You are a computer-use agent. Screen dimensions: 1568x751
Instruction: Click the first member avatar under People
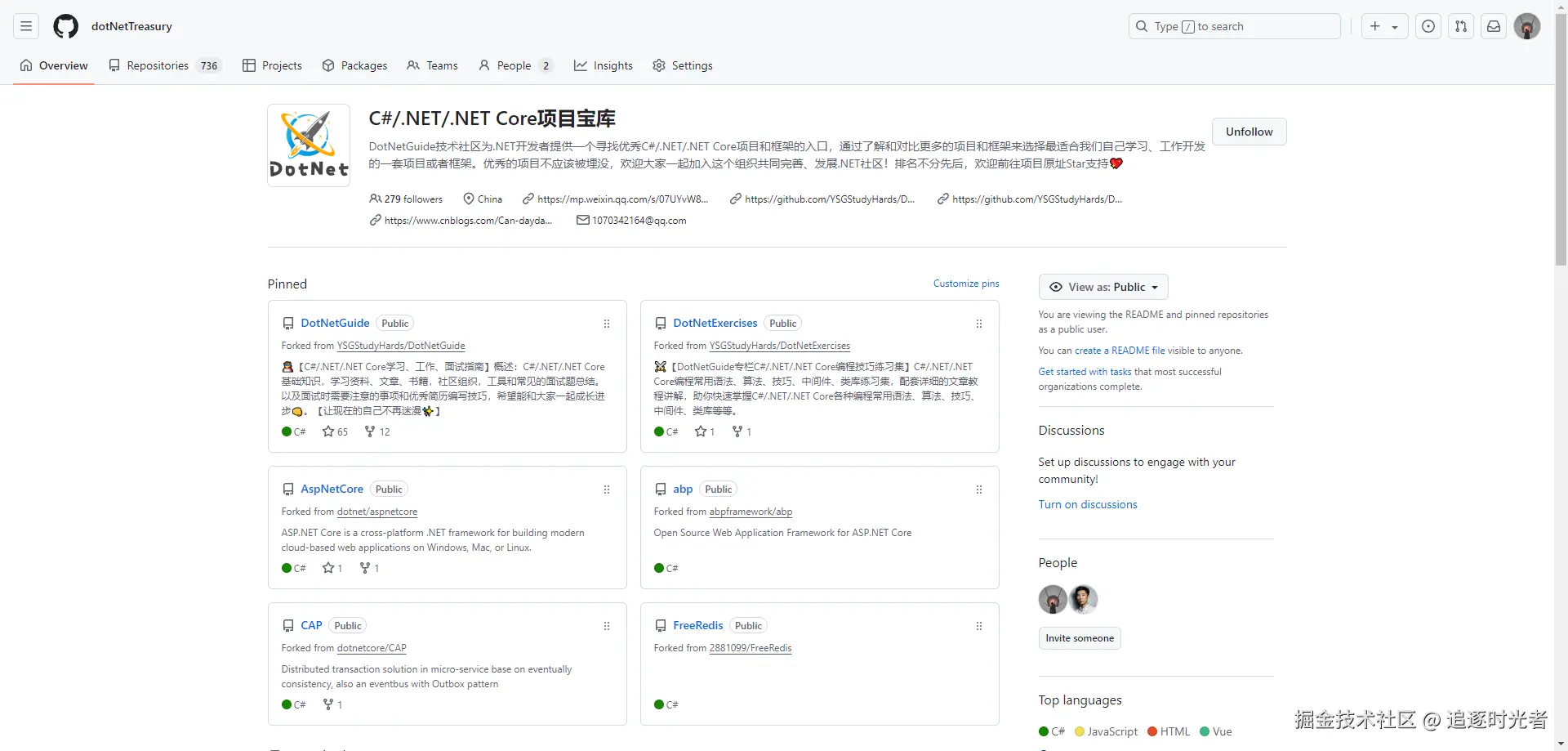(x=1053, y=599)
